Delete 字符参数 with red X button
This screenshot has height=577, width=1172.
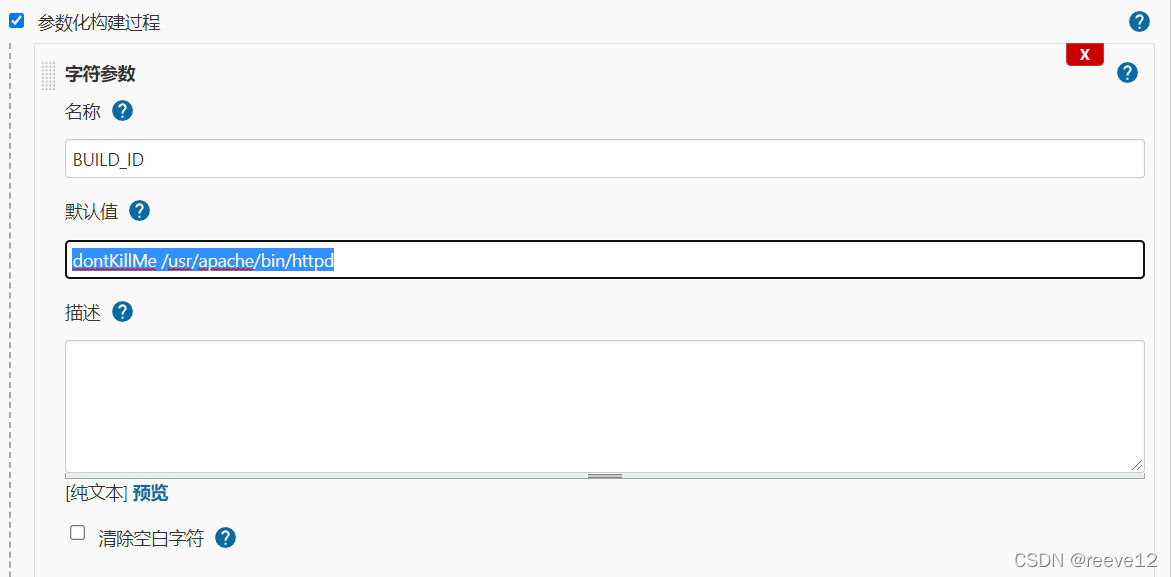click(1084, 55)
